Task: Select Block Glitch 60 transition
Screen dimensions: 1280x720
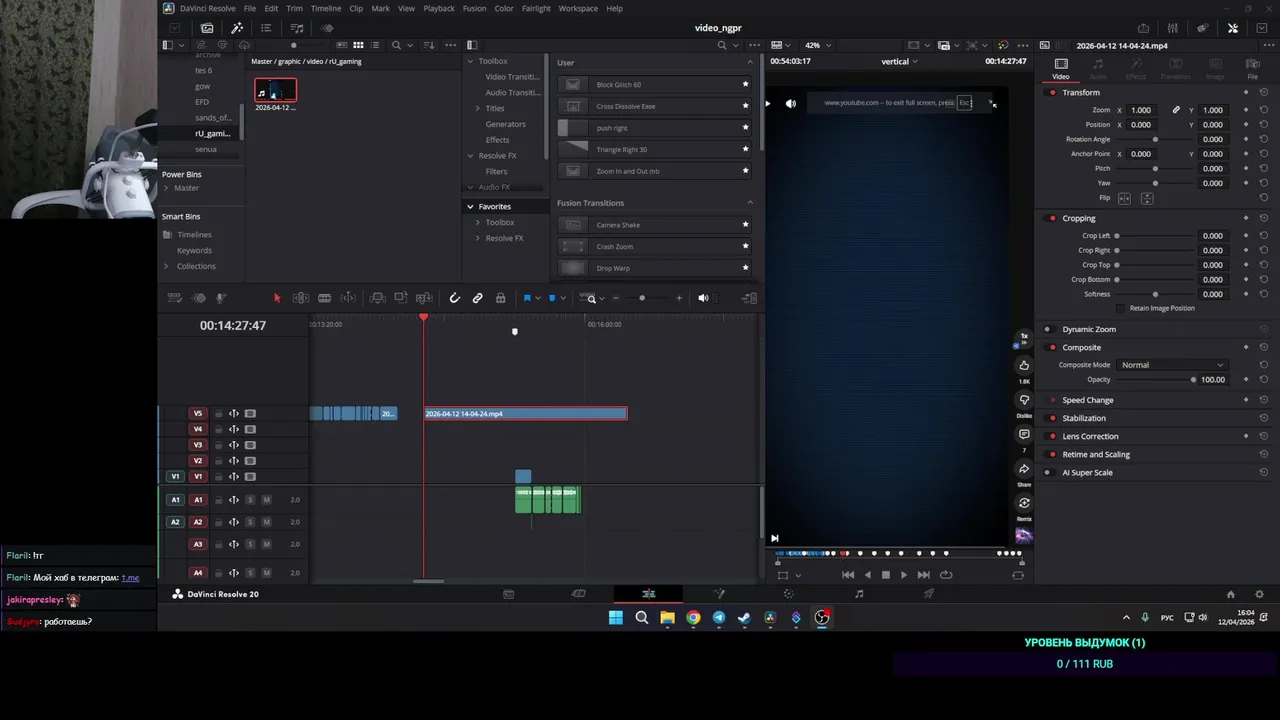Action: (654, 84)
